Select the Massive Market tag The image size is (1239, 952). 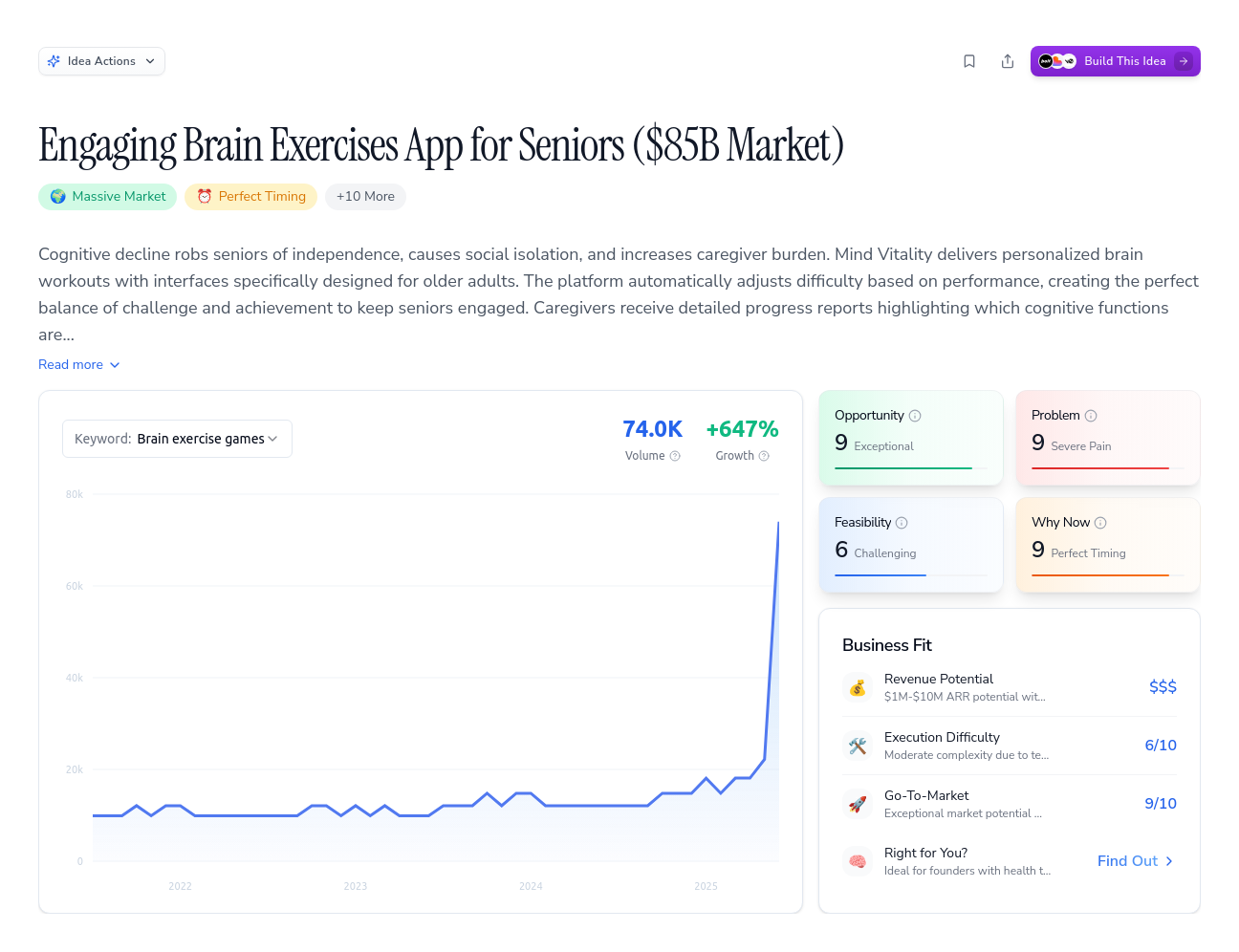click(x=107, y=197)
